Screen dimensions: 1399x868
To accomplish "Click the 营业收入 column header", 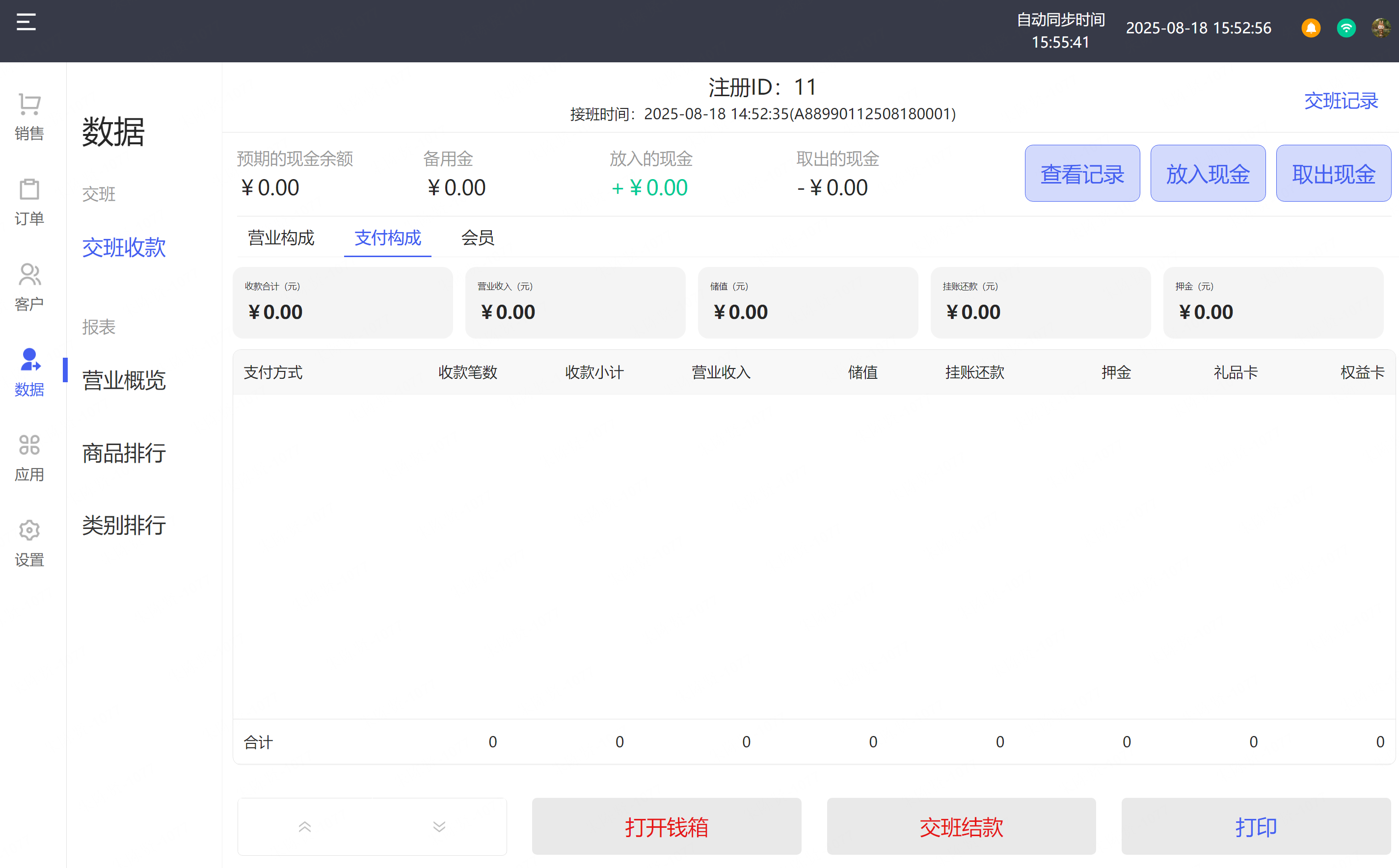I will (721, 372).
